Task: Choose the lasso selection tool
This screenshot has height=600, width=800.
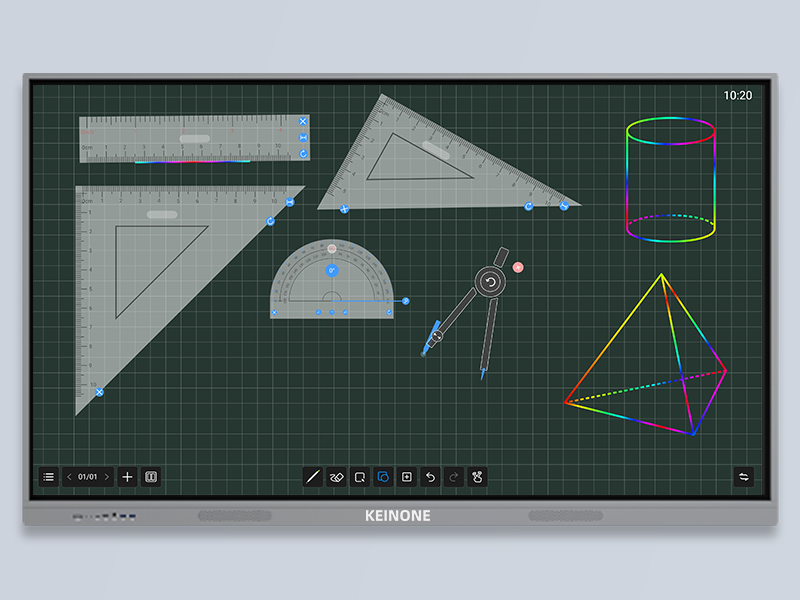Action: (360, 477)
